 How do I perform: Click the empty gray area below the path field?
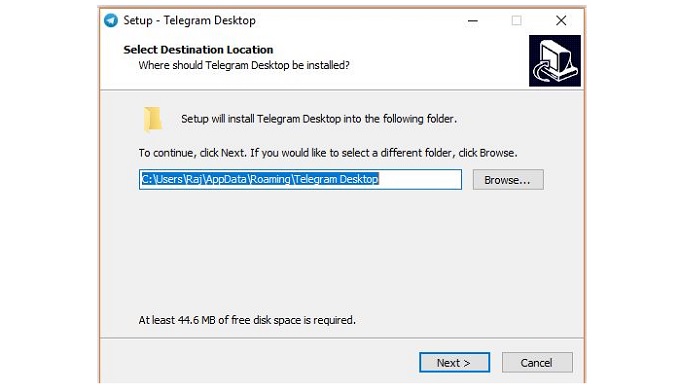point(342,252)
